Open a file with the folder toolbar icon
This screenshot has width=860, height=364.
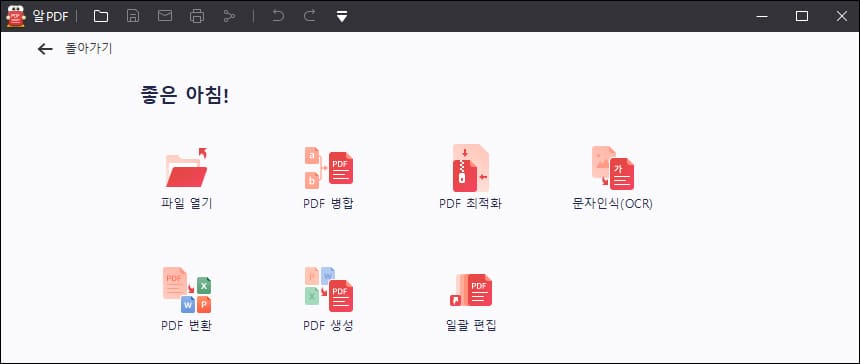point(100,16)
